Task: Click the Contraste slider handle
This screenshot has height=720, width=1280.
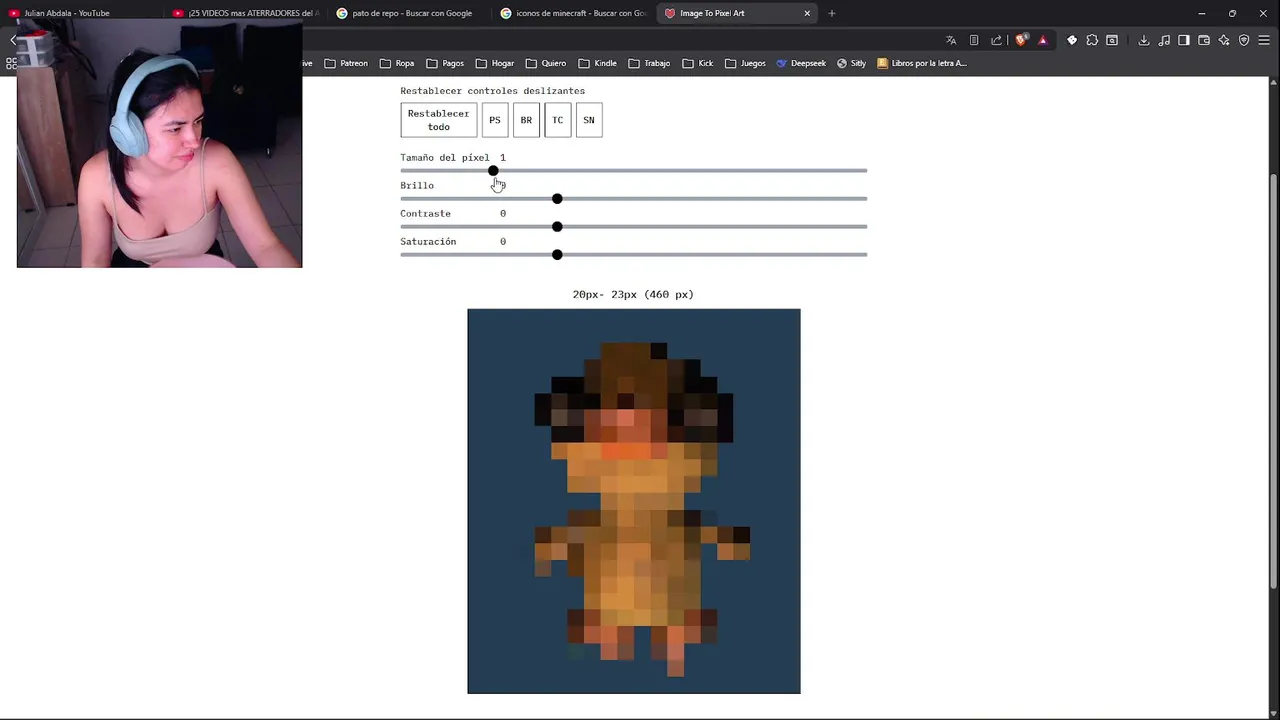Action: point(557,227)
